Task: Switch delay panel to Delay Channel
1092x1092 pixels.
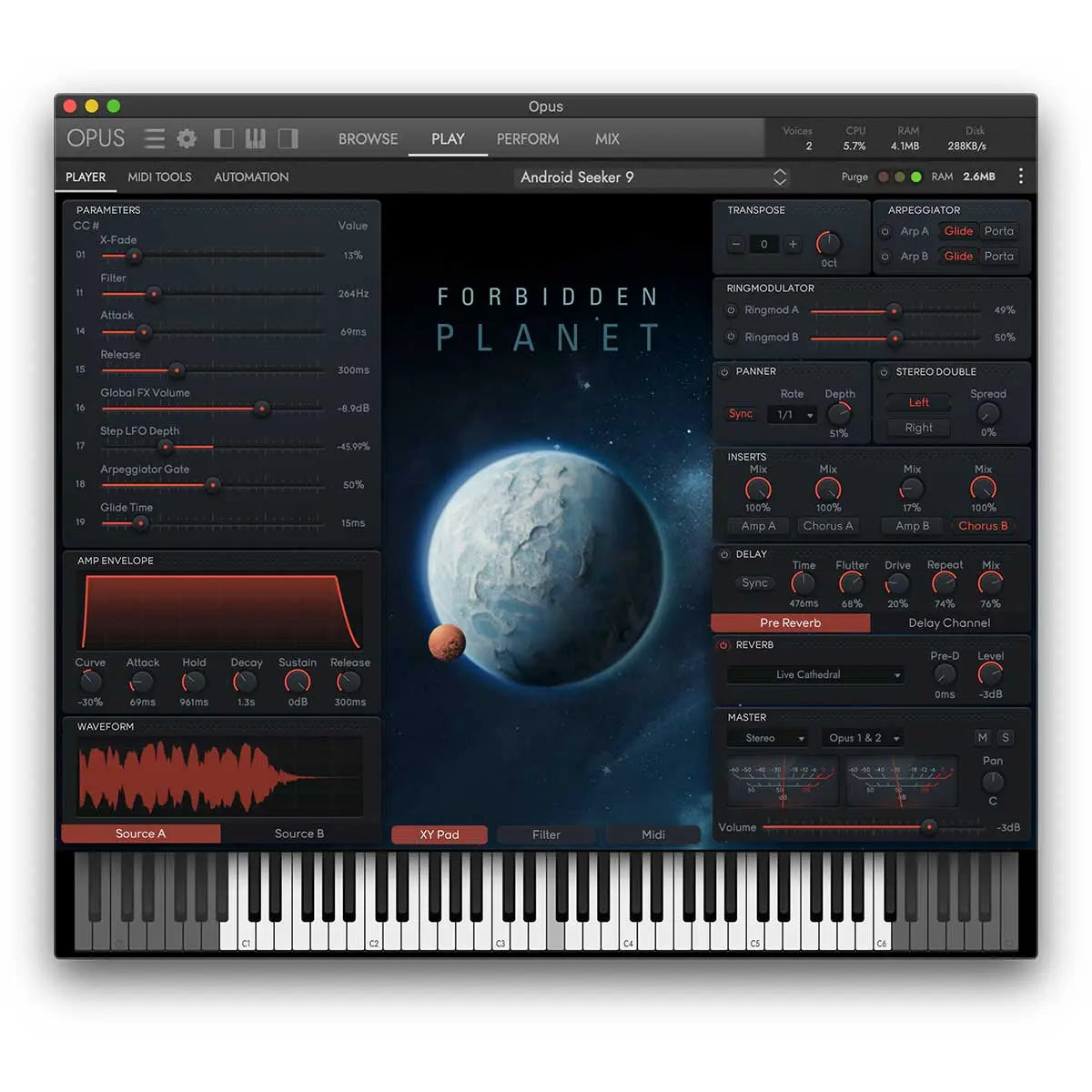Action: (948, 622)
